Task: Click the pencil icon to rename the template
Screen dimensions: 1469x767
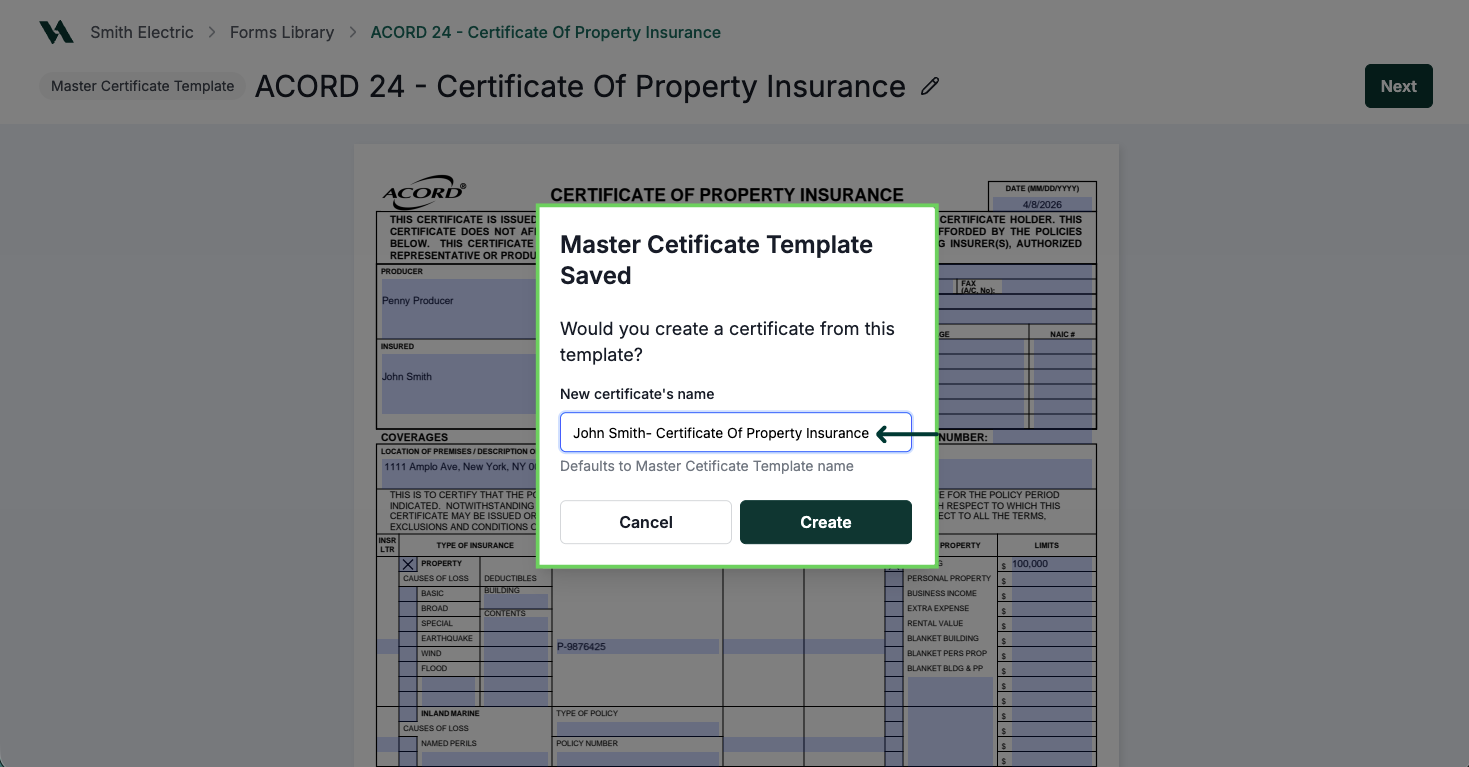Action: pos(930,87)
